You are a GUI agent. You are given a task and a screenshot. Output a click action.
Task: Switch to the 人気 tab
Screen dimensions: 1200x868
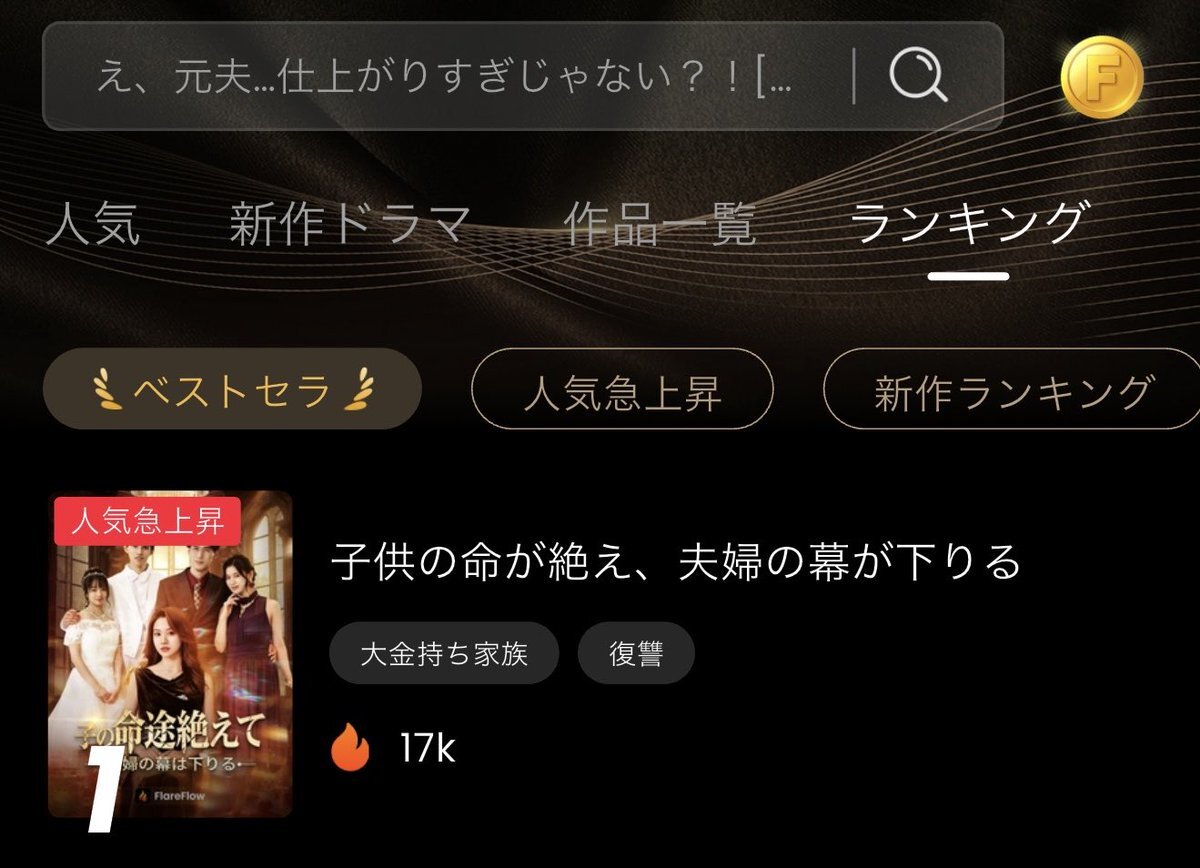tap(93, 224)
